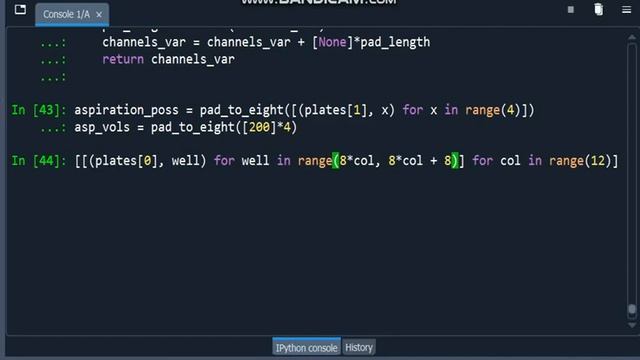
Task: Click the None keyword in the console
Action: [x=332, y=42]
